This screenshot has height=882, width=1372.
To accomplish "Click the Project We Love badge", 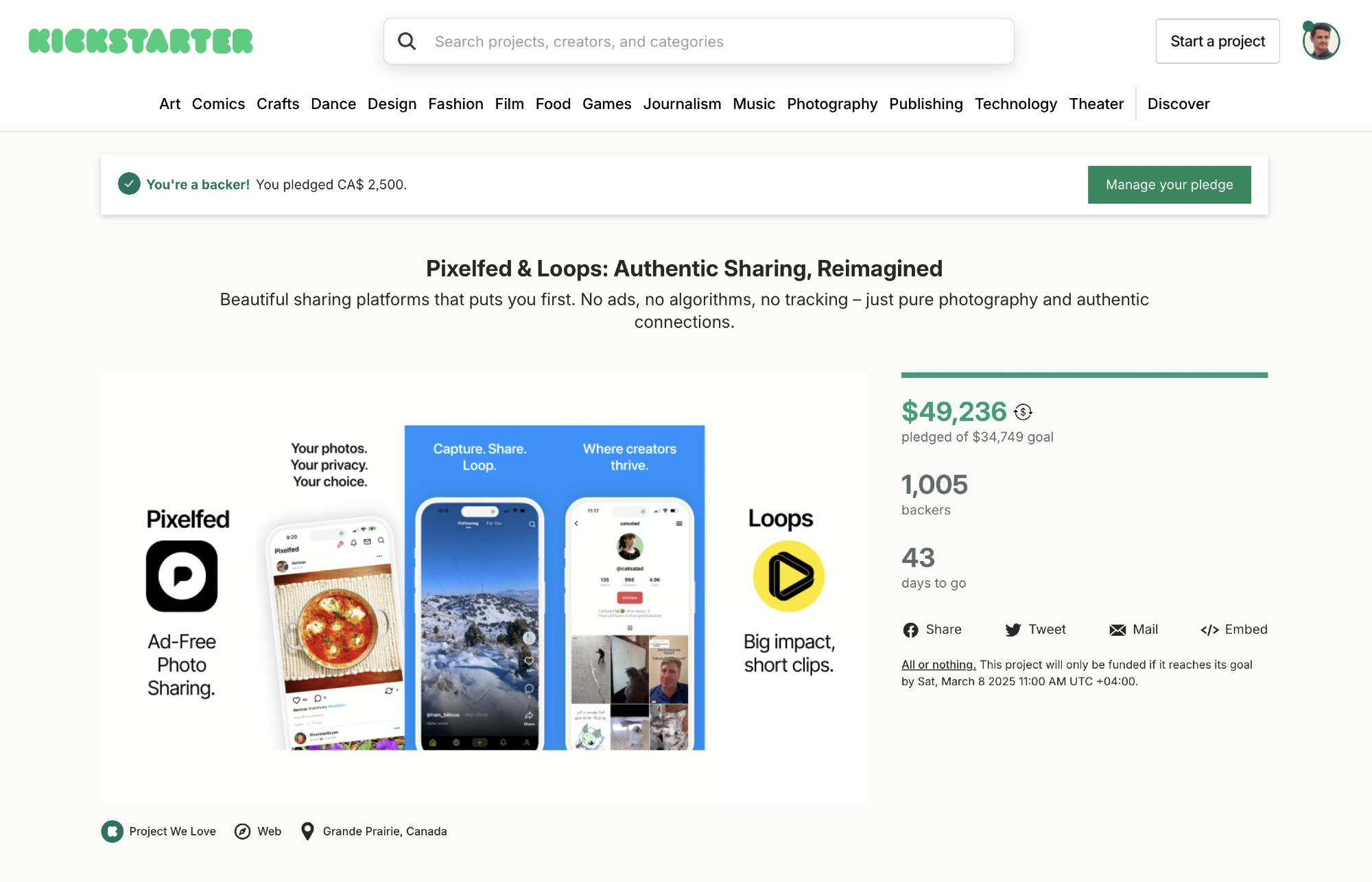I will pos(113,831).
